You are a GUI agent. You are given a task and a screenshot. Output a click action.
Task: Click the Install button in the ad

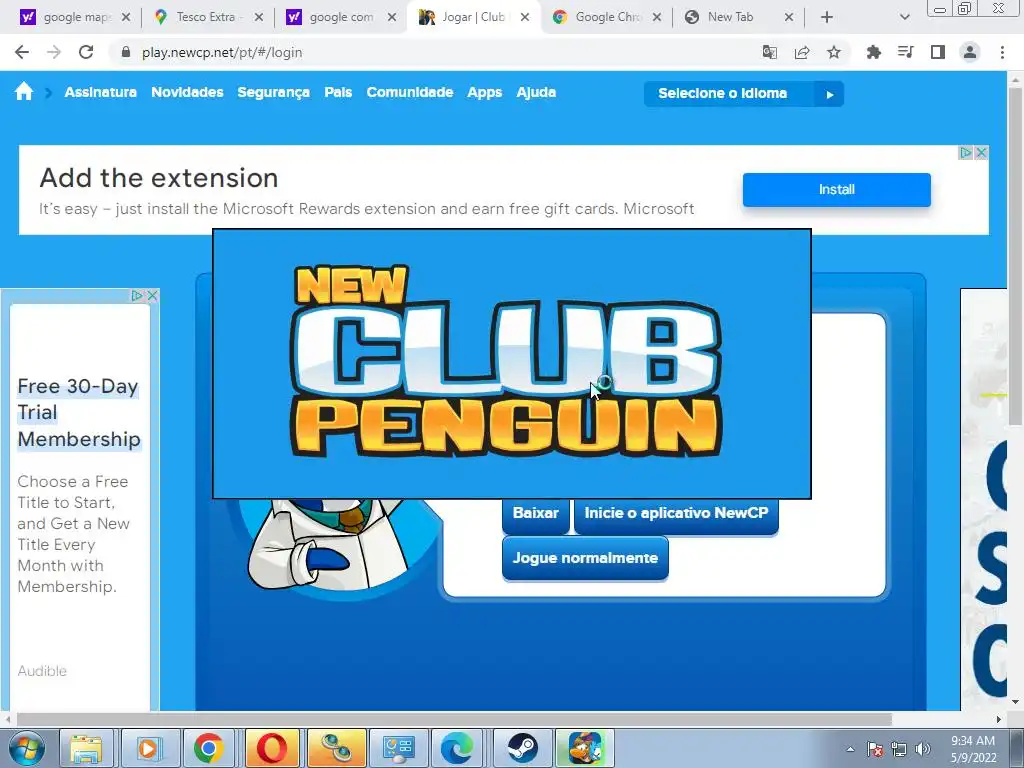[x=837, y=189]
